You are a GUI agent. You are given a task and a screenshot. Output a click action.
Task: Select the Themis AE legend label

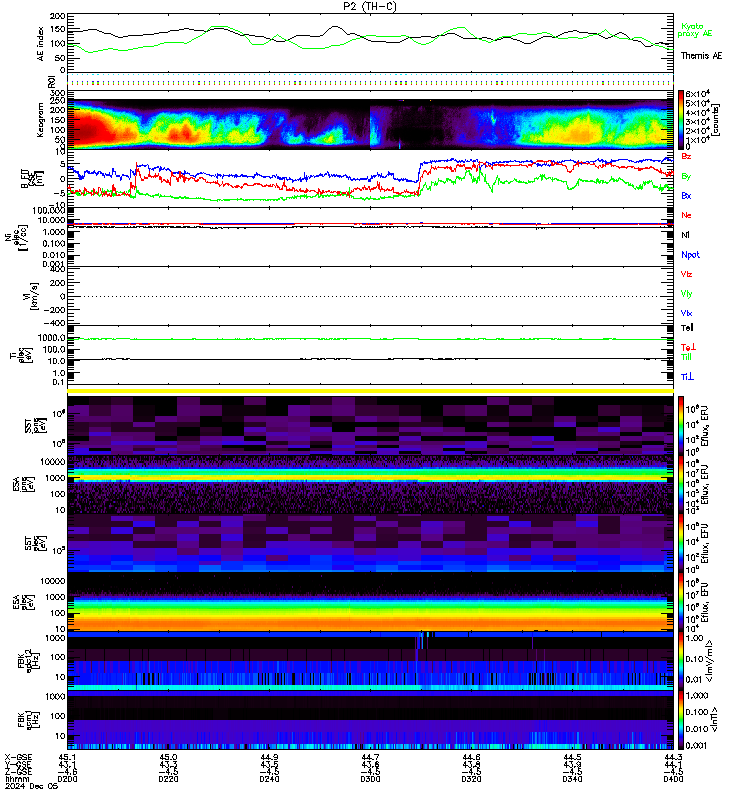[x=701, y=56]
